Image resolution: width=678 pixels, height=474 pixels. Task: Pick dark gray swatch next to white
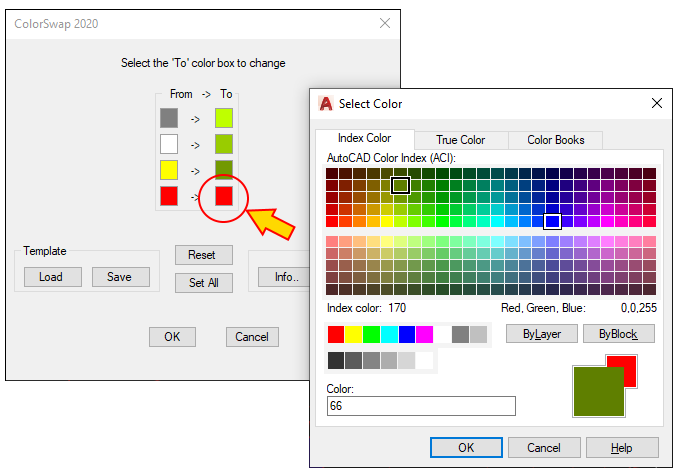tap(461, 335)
